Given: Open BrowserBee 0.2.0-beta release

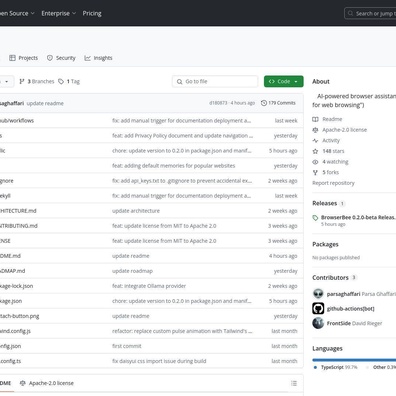Looking at the screenshot, I should [358, 217].
